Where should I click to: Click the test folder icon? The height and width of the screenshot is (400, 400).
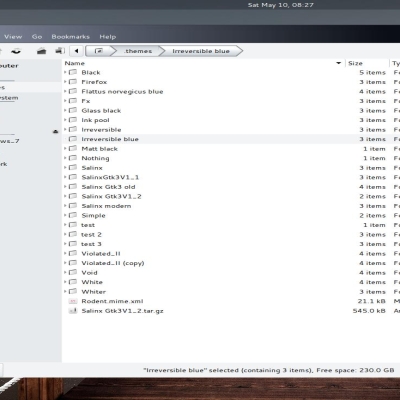73,225
